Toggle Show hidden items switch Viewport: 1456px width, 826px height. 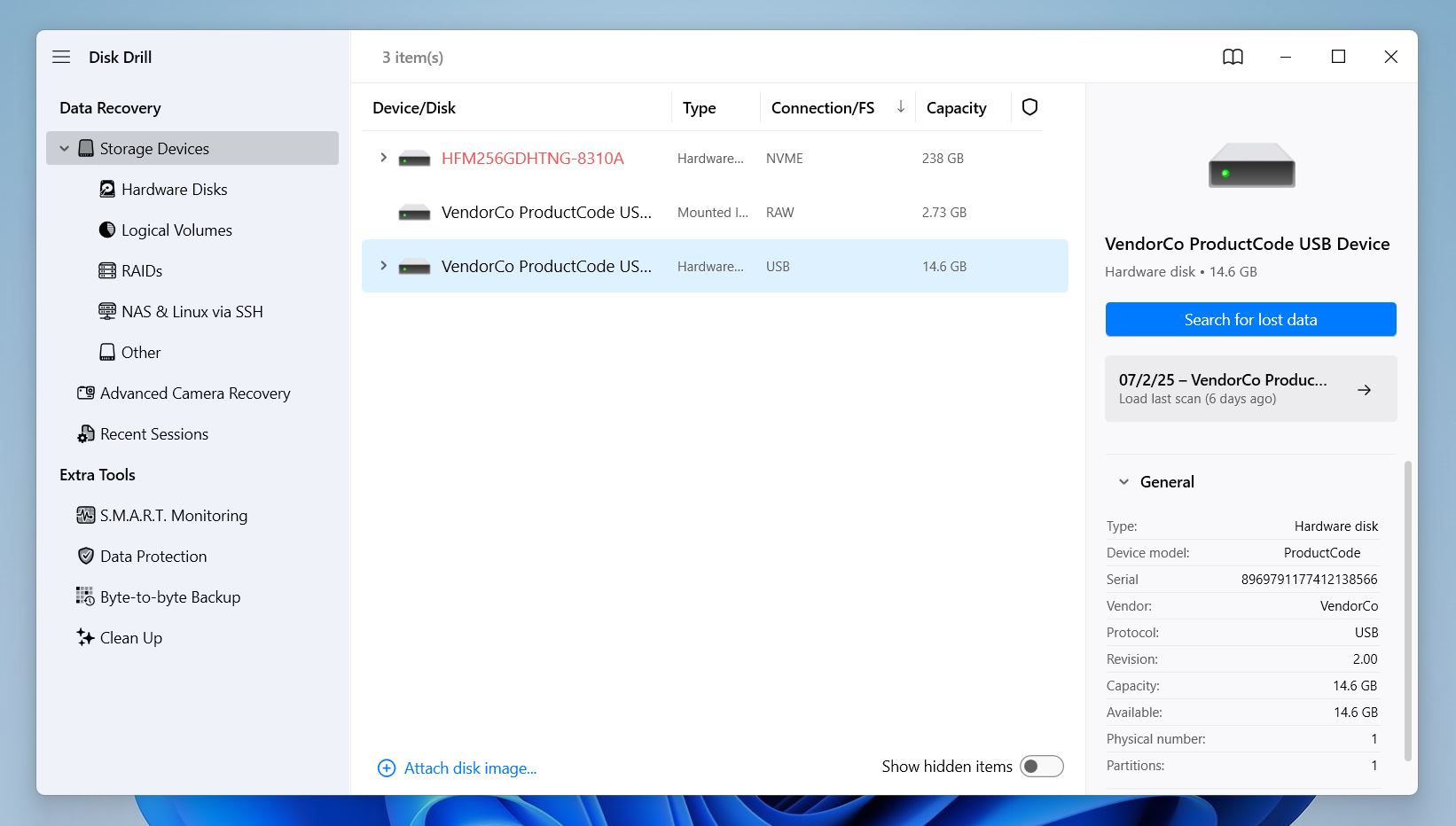click(x=1041, y=767)
